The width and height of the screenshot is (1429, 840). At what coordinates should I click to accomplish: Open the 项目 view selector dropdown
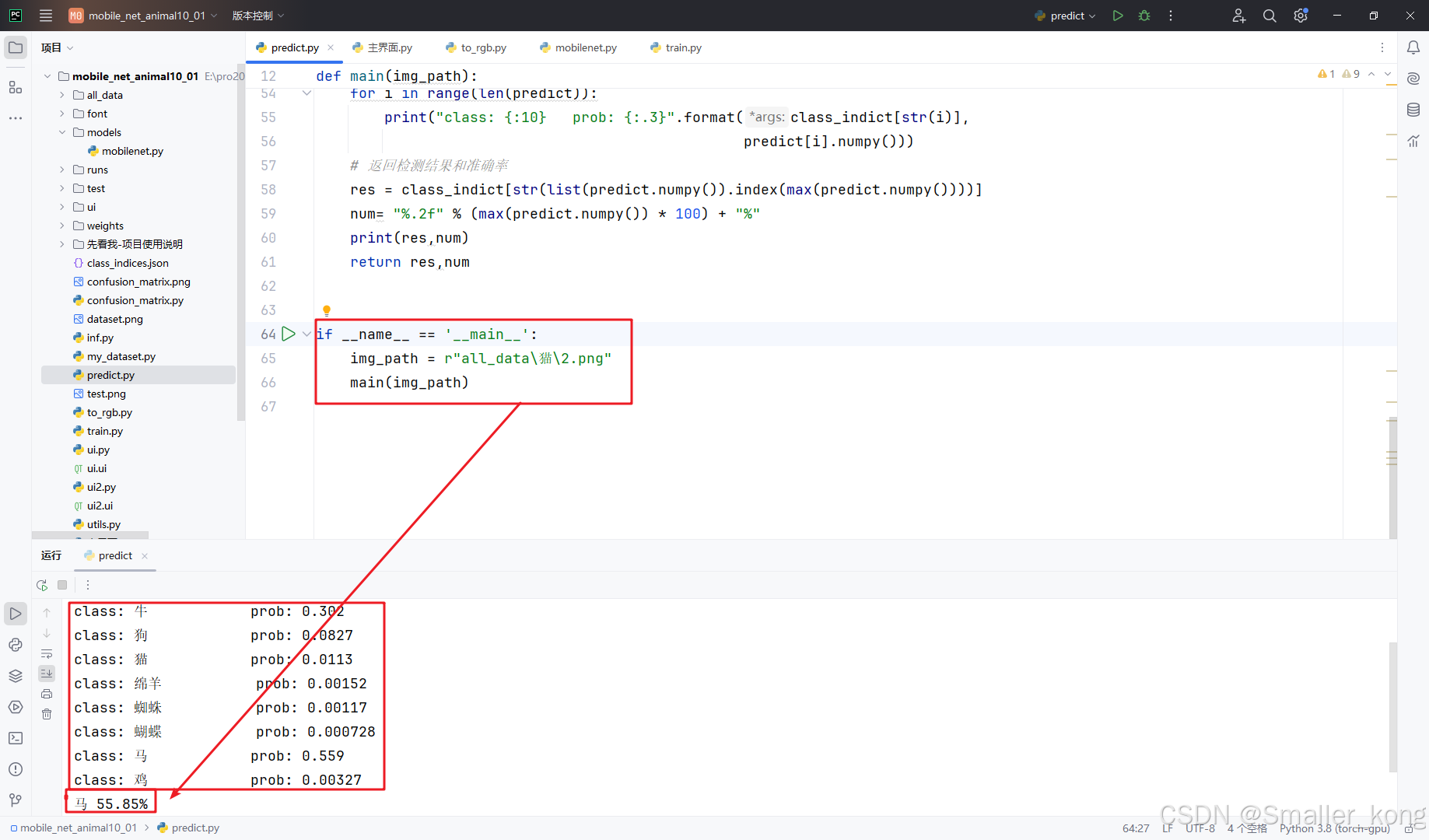[58, 47]
